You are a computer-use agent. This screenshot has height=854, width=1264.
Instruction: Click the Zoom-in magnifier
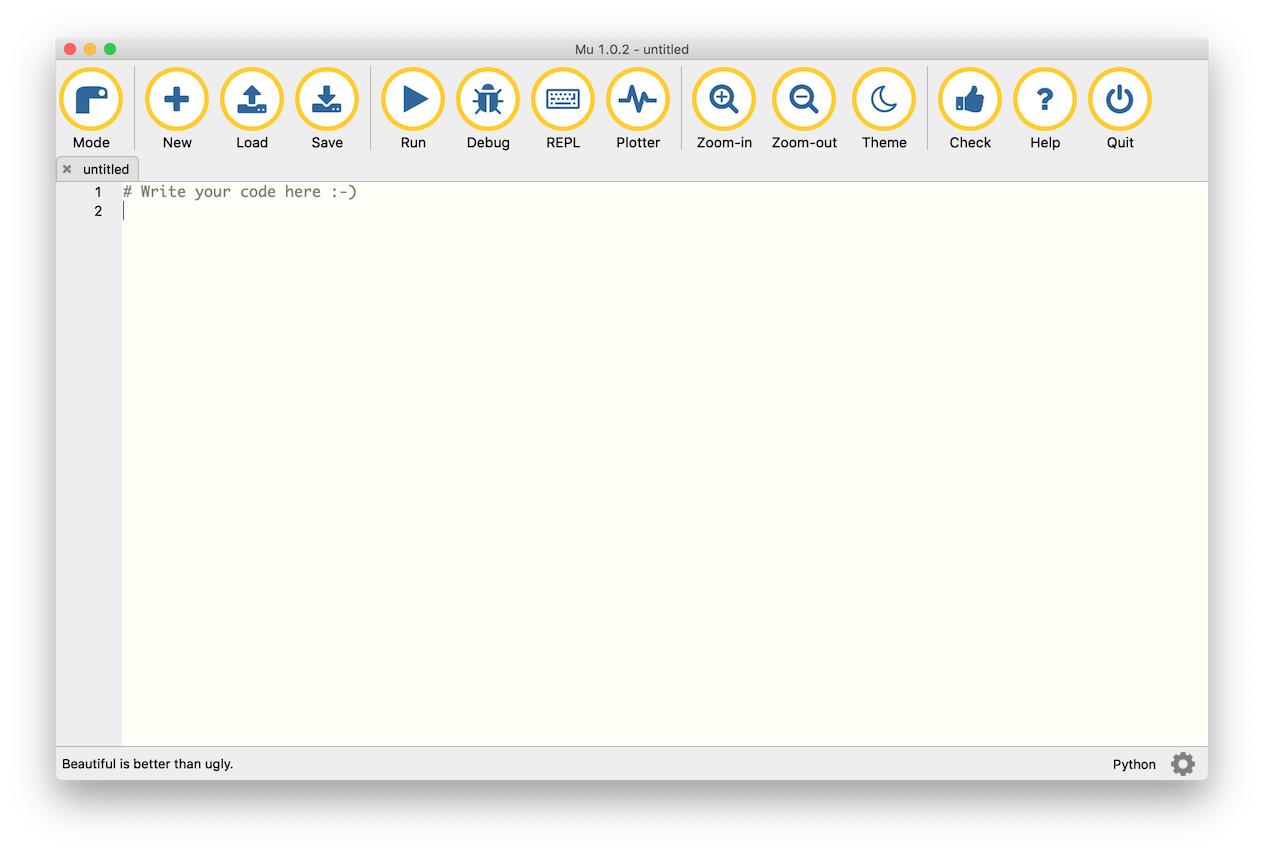pyautogui.click(x=724, y=99)
